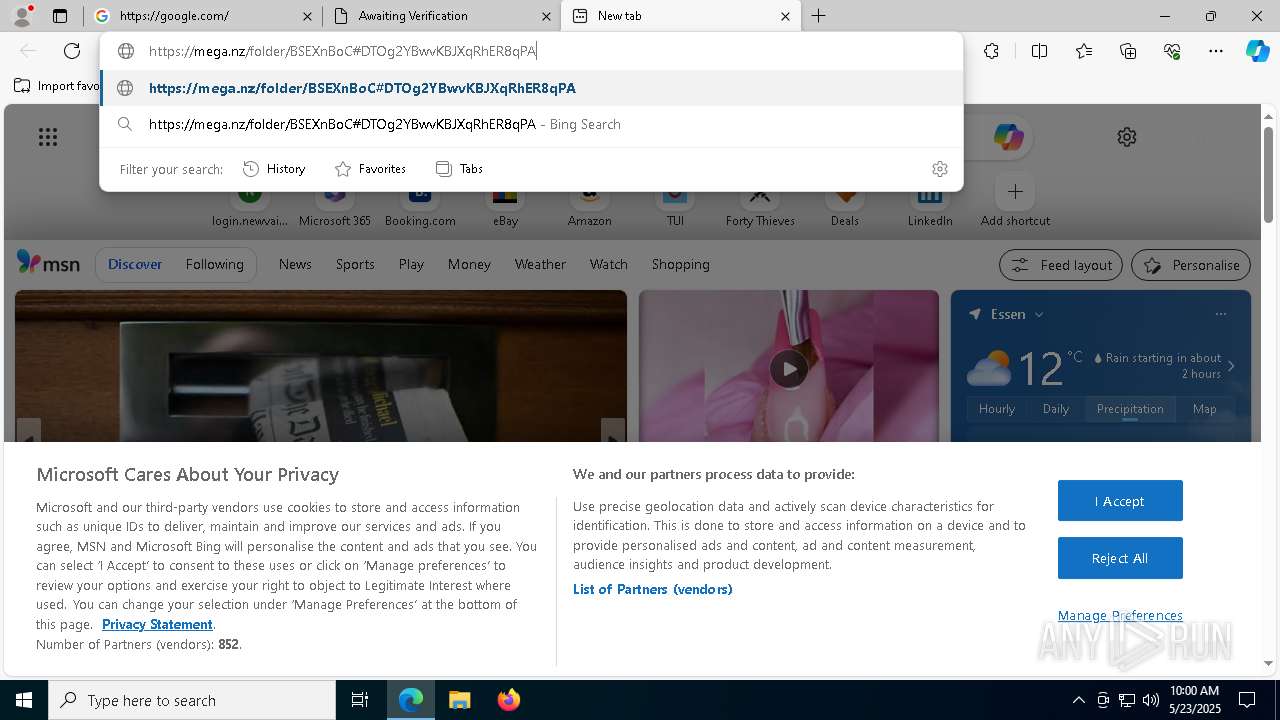Launch Firefox from taskbar
1280x720 pixels.
(x=508, y=700)
